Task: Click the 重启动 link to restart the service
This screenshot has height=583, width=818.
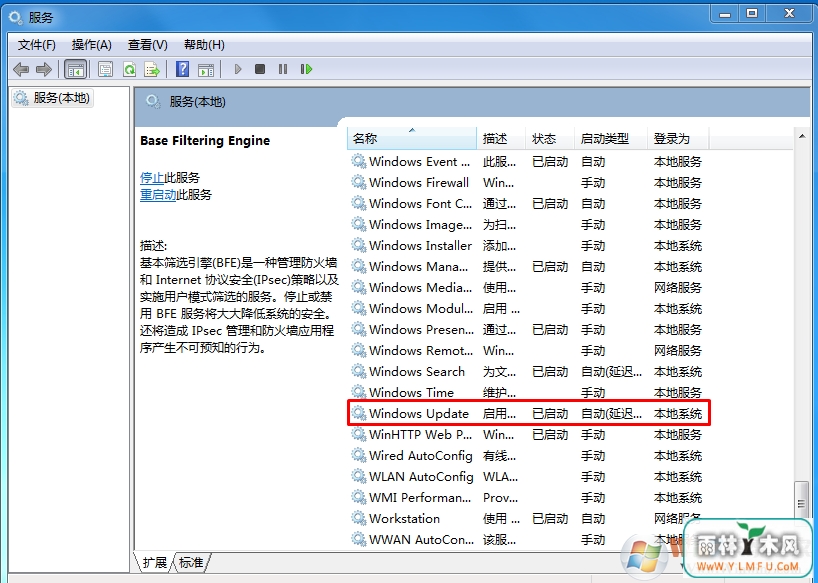Action: pos(158,195)
